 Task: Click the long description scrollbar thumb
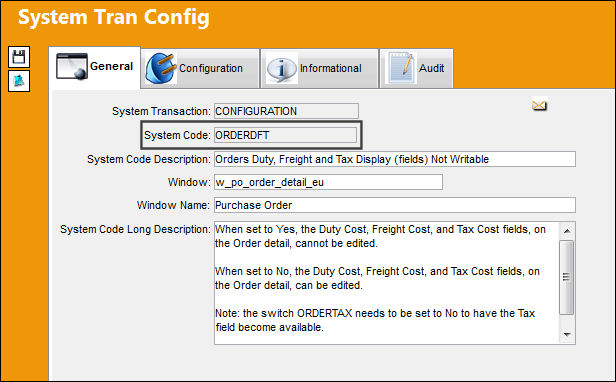(x=566, y=277)
